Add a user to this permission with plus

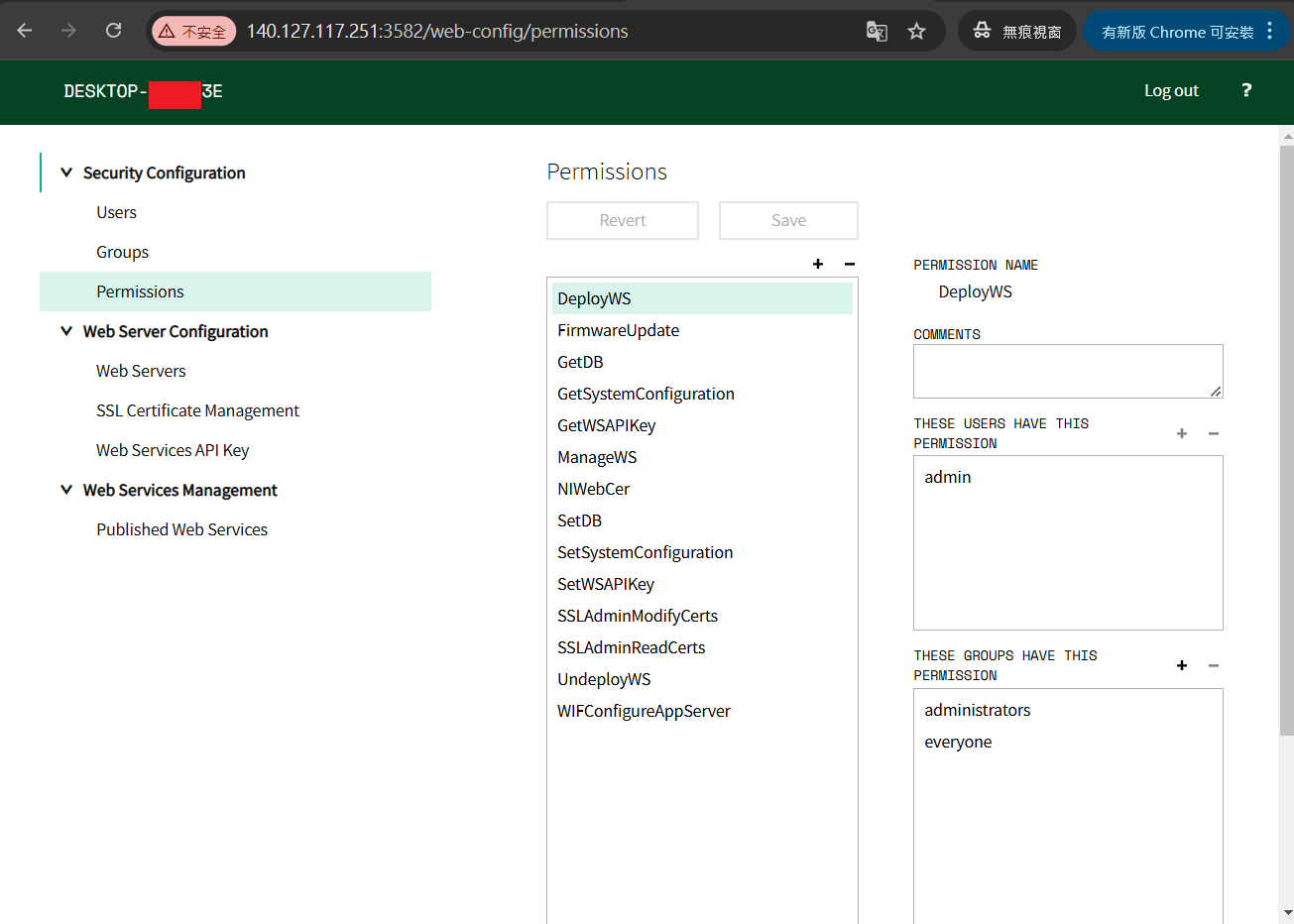1182,433
